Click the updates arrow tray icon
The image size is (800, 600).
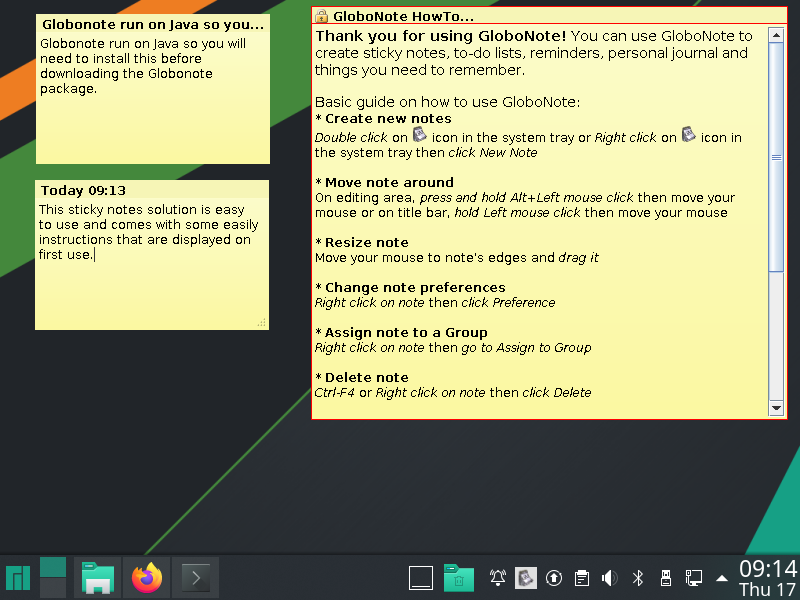(554, 578)
